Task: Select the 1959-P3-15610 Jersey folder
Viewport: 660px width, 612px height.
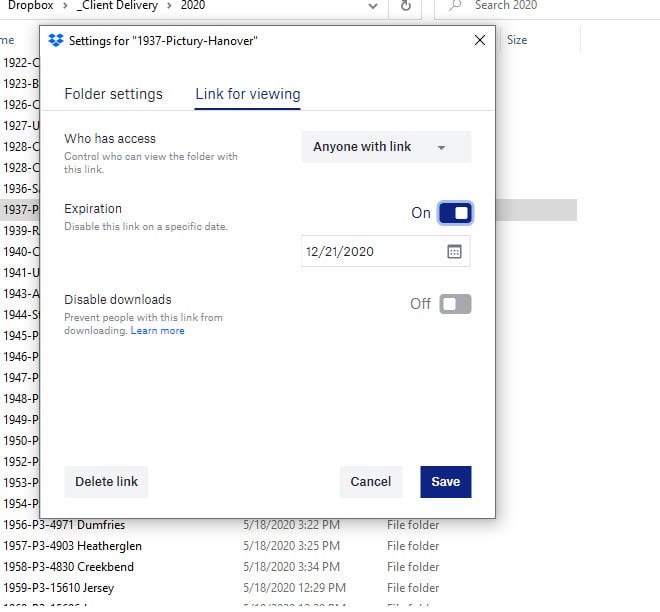Action: (x=59, y=588)
